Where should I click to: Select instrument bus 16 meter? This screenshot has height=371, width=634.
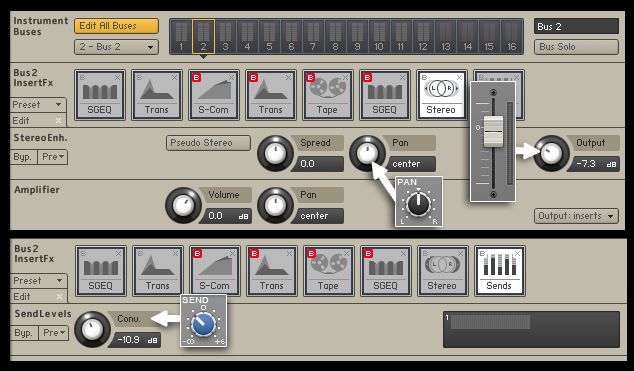coord(511,36)
